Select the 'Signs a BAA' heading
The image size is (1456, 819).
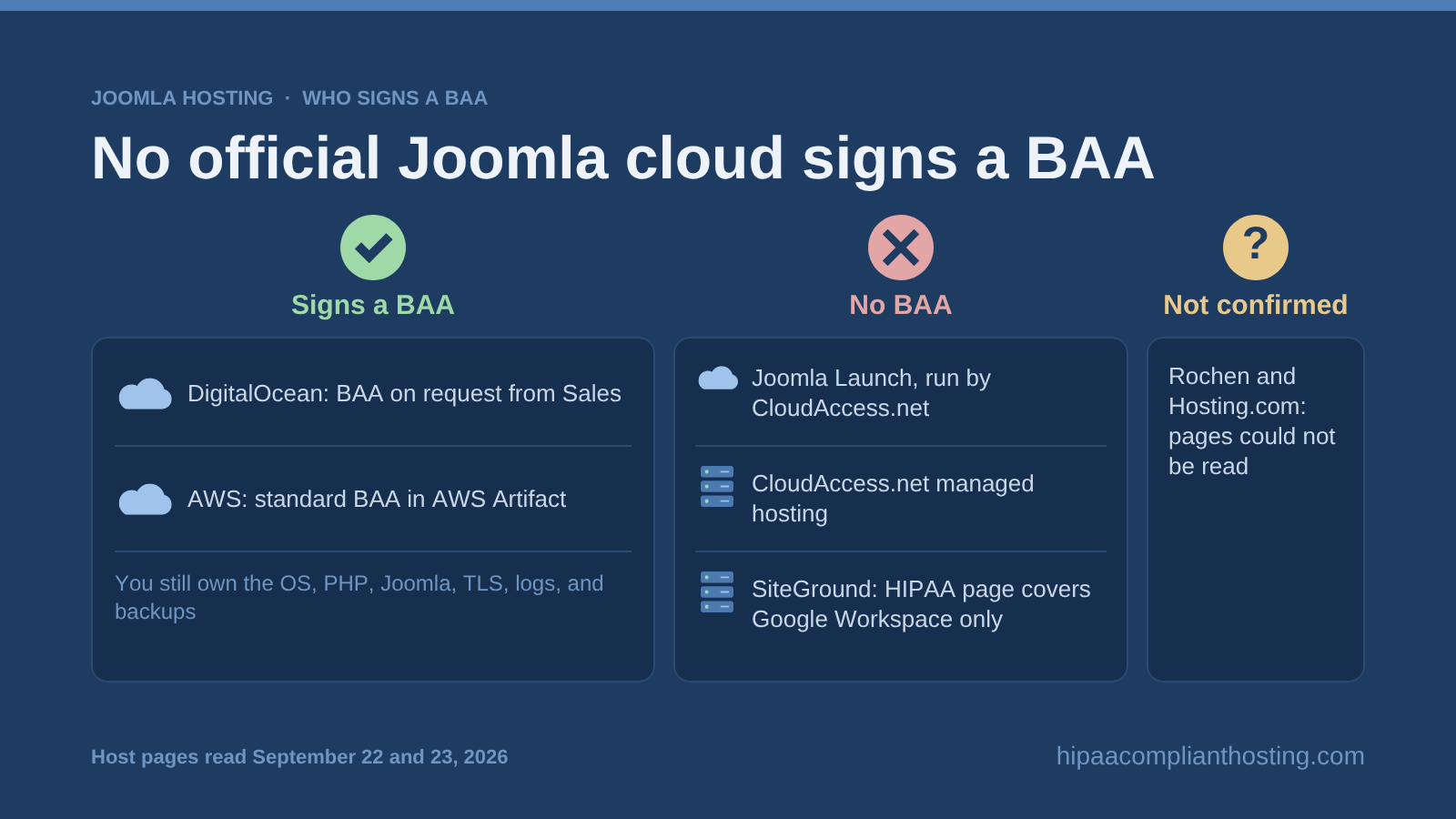(x=373, y=305)
